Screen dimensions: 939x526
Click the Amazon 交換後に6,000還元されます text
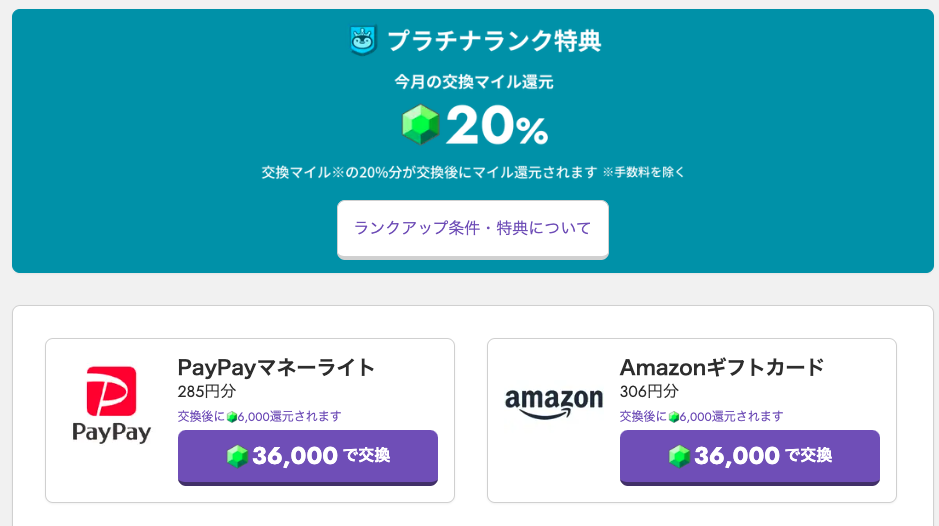[701, 416]
